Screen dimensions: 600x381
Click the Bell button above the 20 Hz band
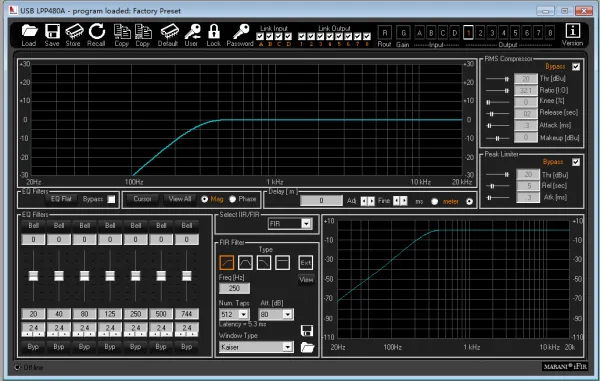(33, 226)
